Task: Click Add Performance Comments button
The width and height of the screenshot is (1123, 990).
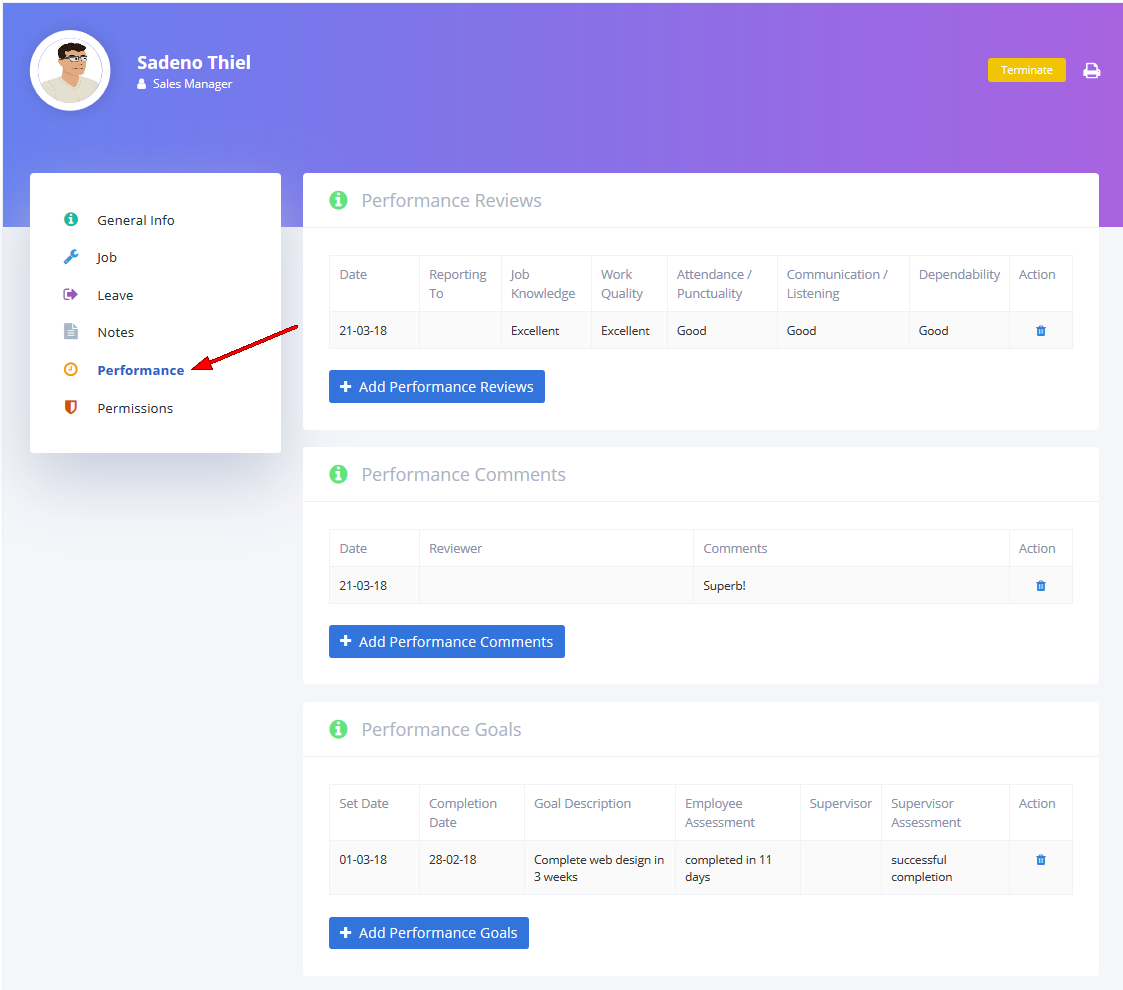Action: pos(446,642)
